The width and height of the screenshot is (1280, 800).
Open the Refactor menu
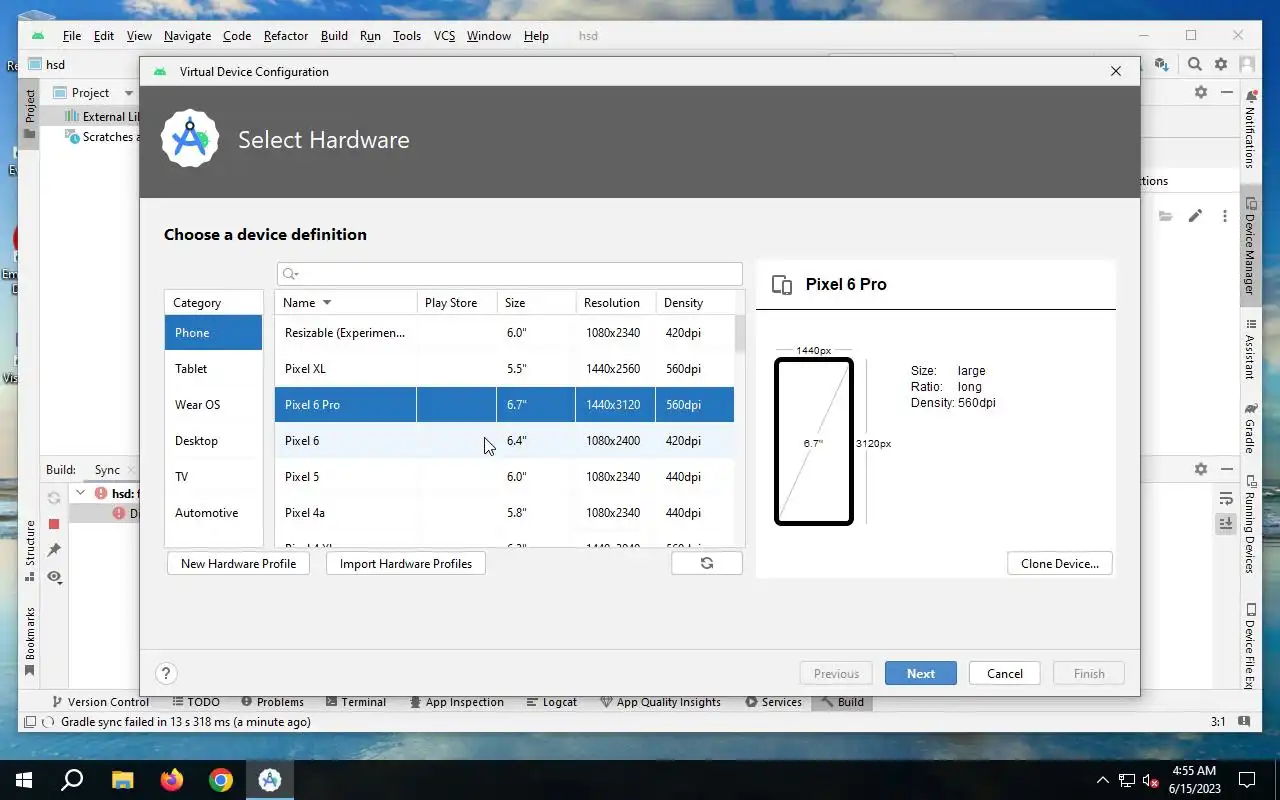(286, 36)
